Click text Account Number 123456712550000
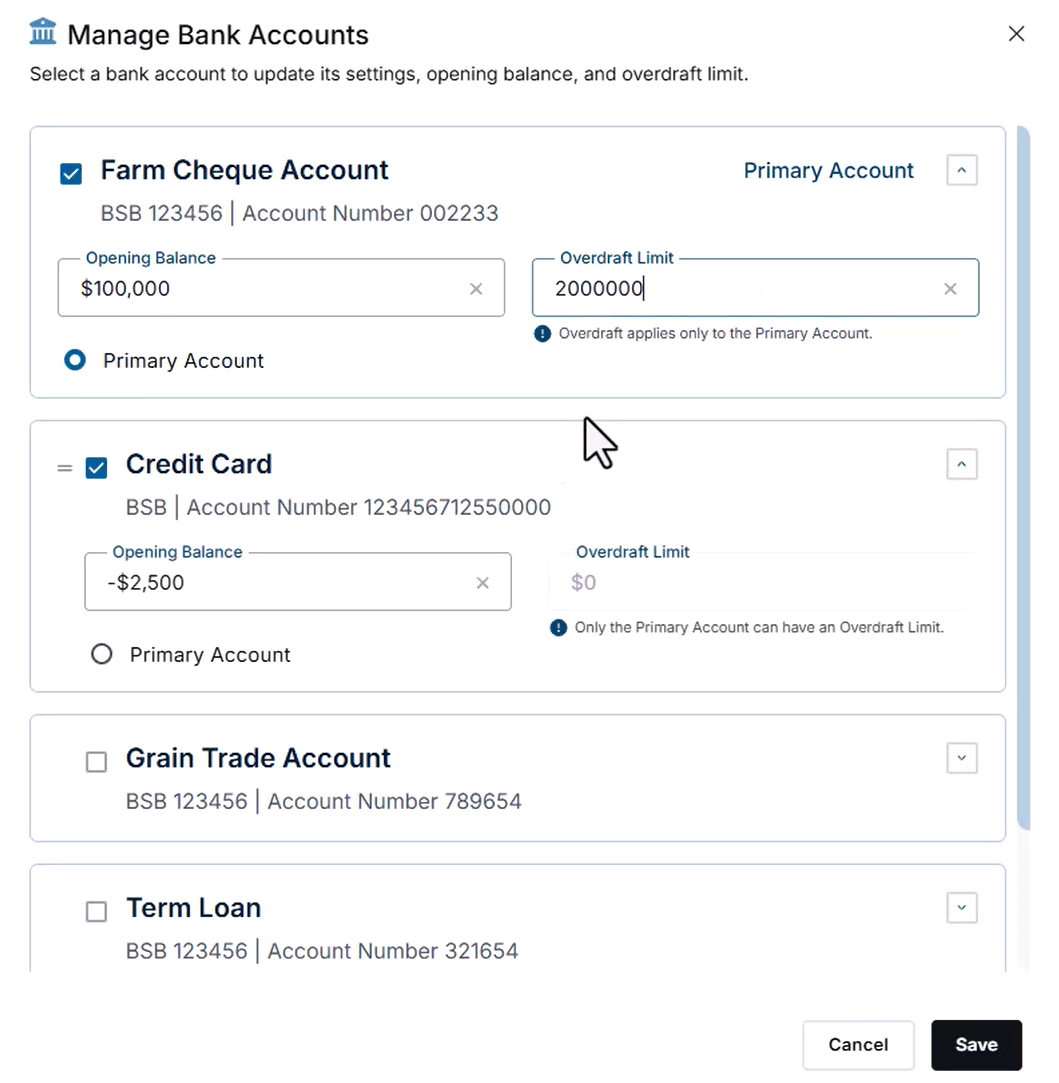 tap(369, 508)
